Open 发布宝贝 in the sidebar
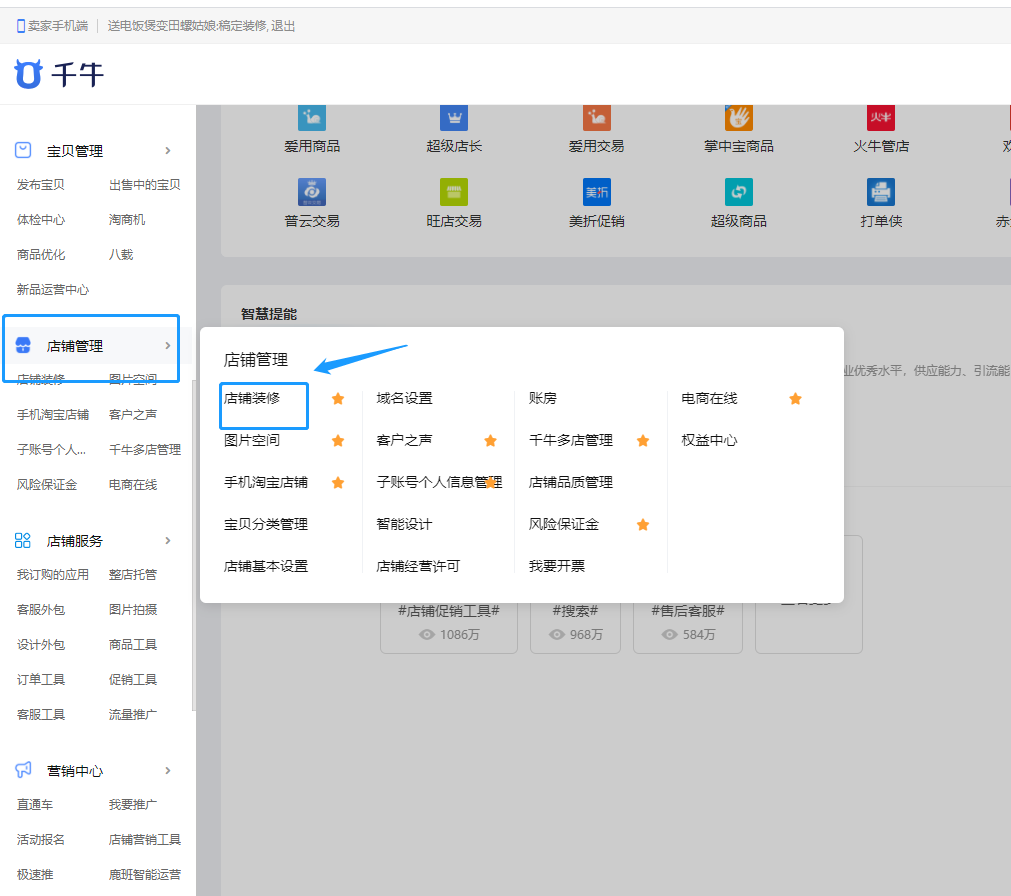1011x896 pixels. (41, 185)
